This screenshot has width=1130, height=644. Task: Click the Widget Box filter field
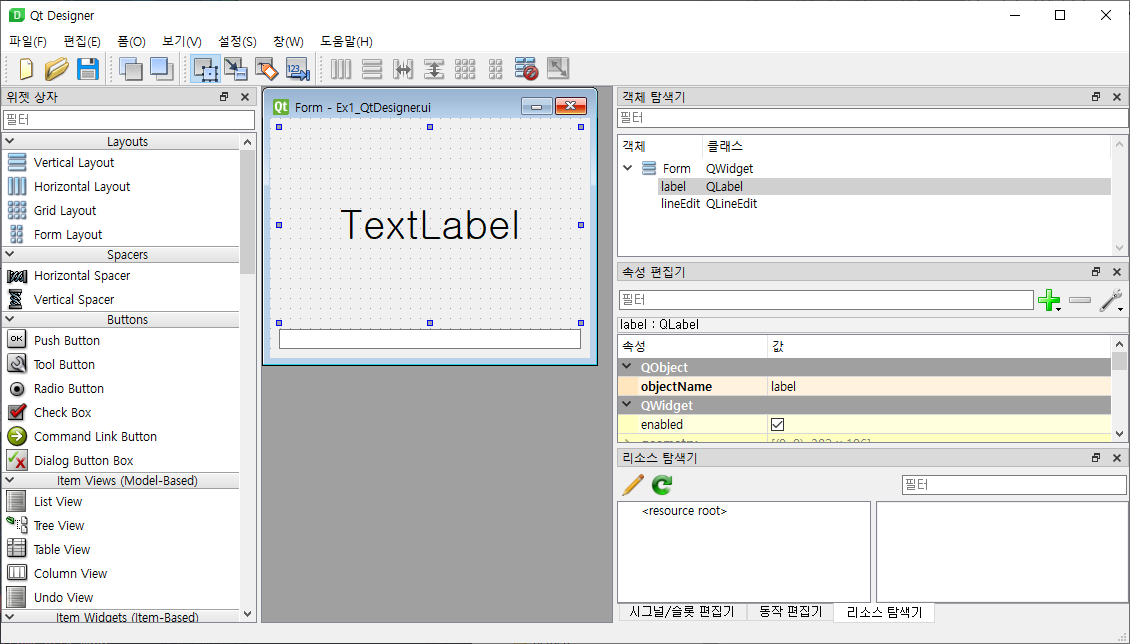click(129, 120)
